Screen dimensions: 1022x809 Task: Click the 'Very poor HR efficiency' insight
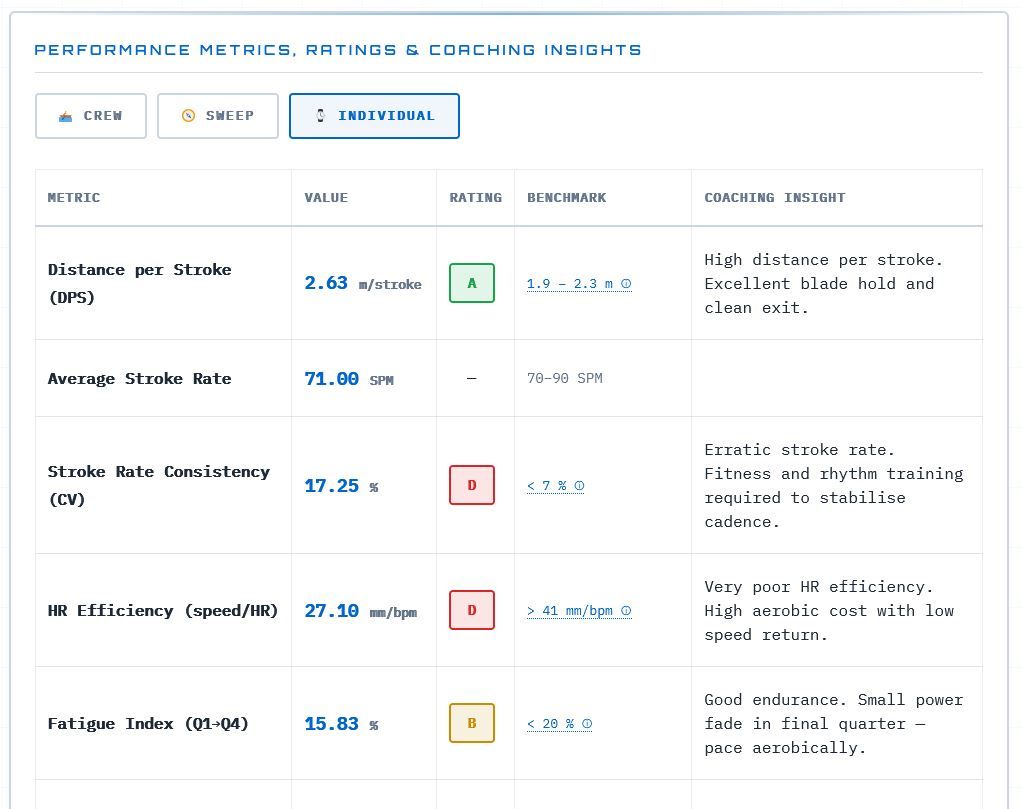coord(829,611)
